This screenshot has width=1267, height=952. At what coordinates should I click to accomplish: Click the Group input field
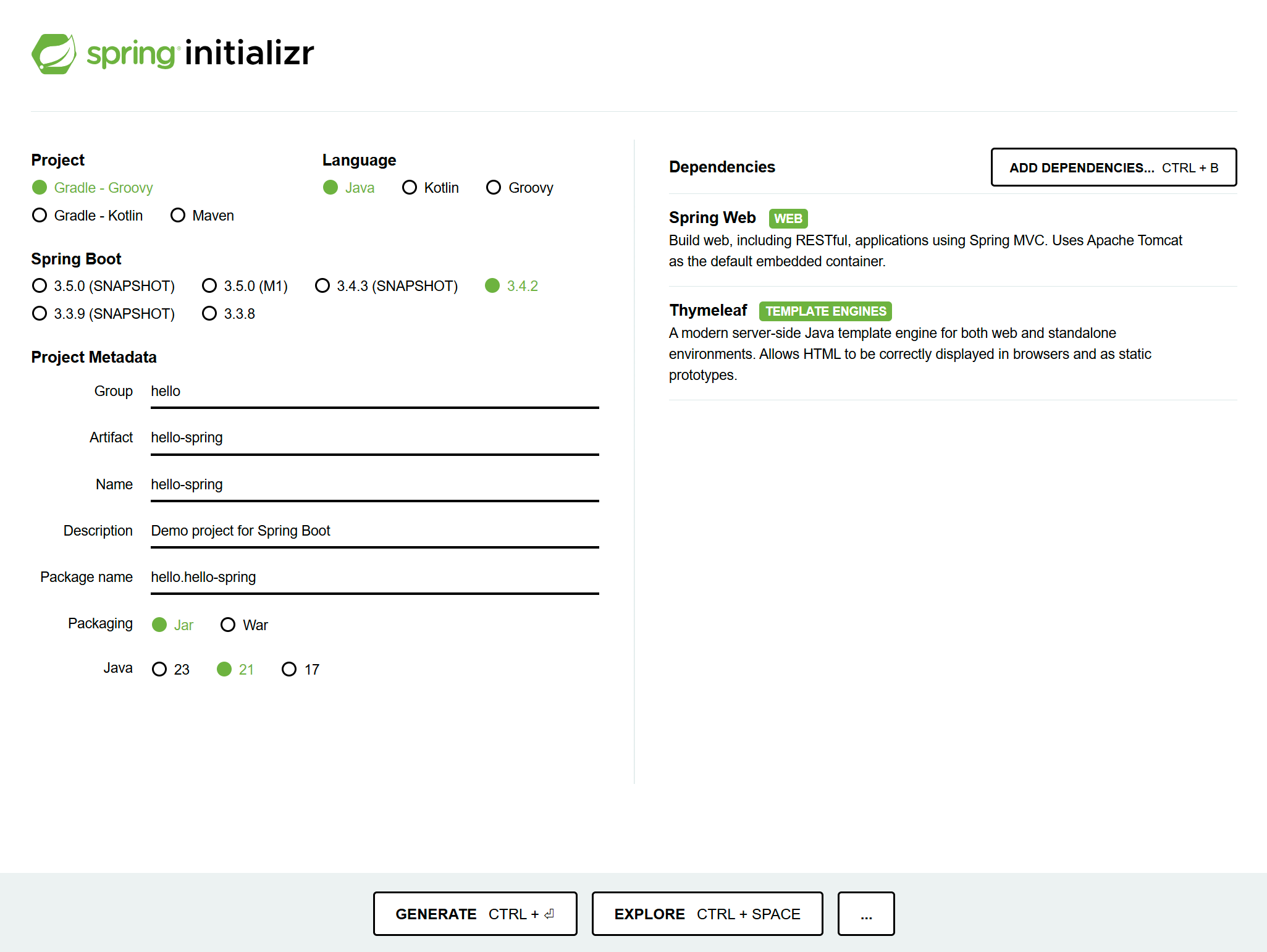[x=374, y=392]
